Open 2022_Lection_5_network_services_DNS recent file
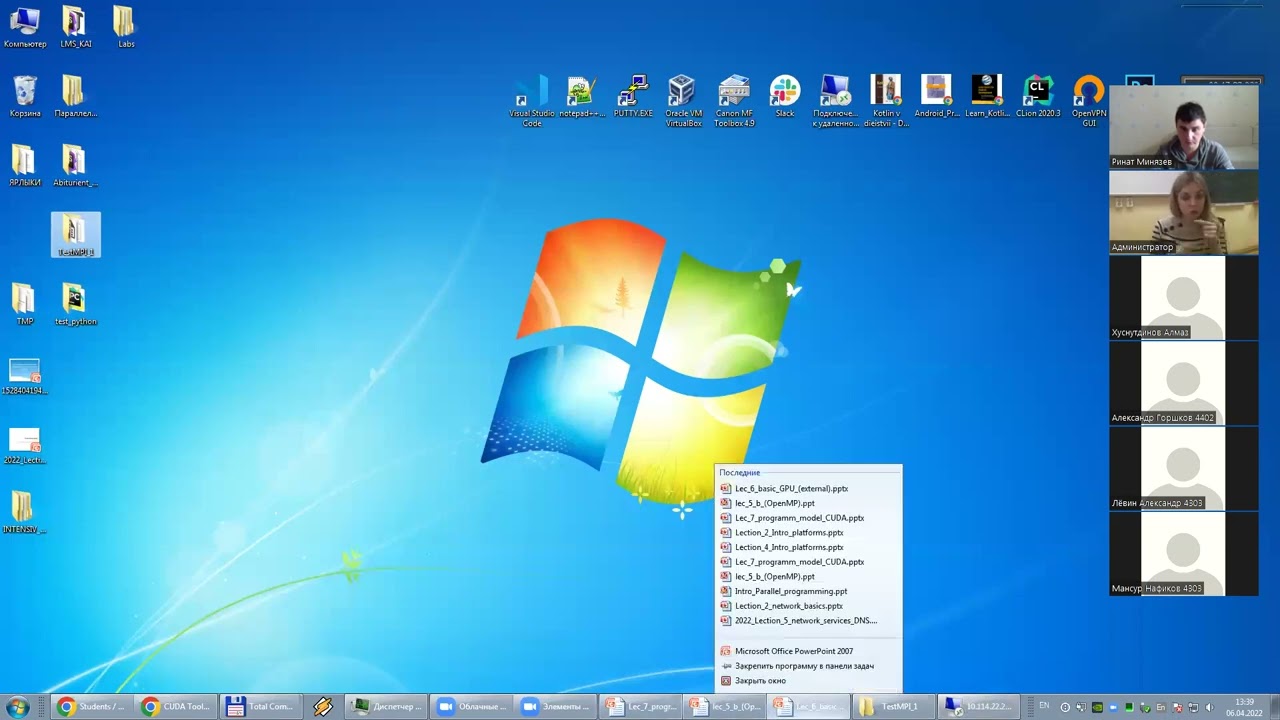The width and height of the screenshot is (1280, 720). click(808, 620)
